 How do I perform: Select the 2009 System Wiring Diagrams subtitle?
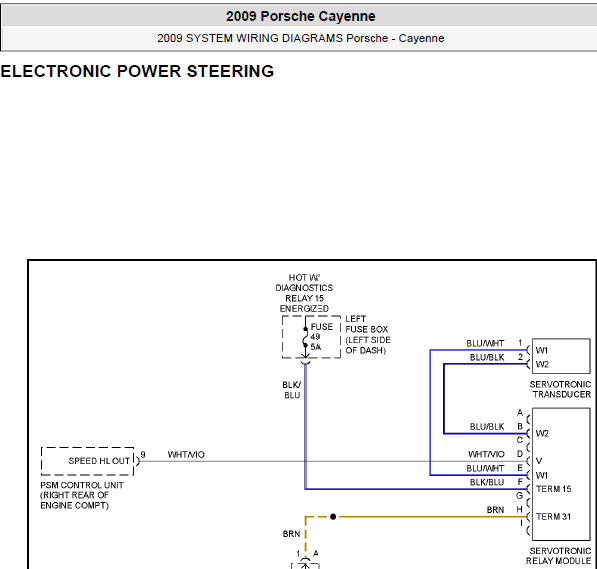click(x=300, y=38)
